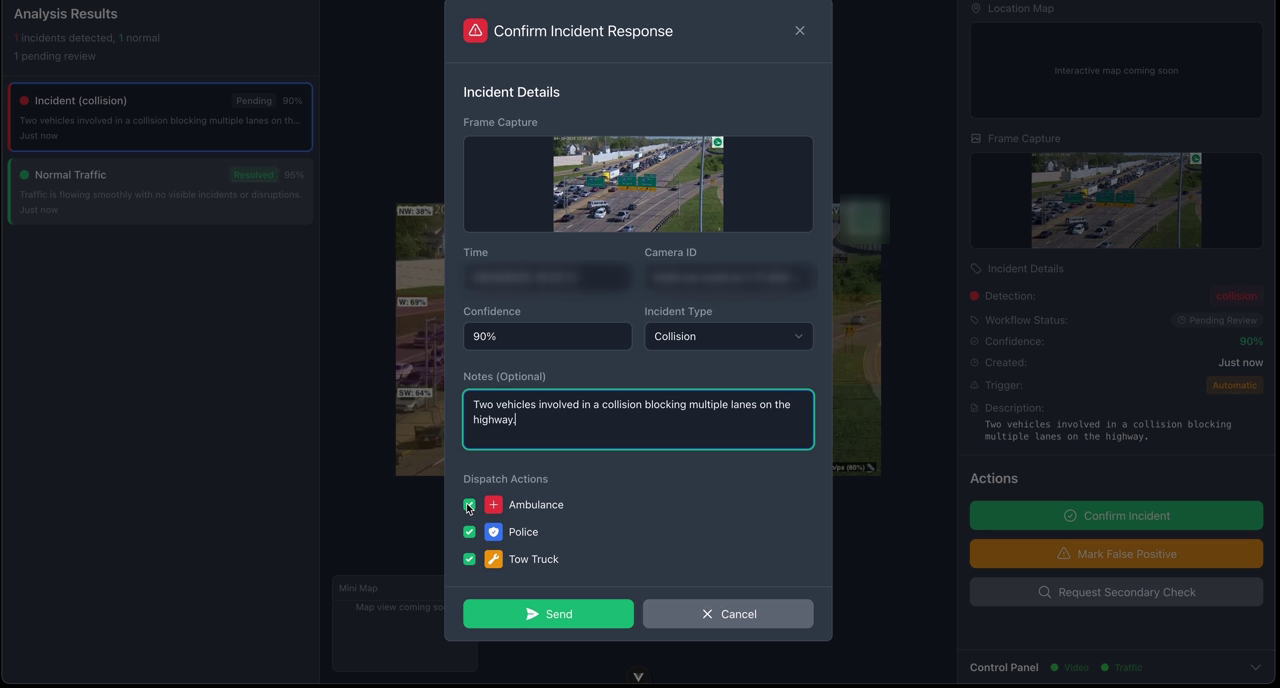Click the Pending Review workflow badge

1217,320
